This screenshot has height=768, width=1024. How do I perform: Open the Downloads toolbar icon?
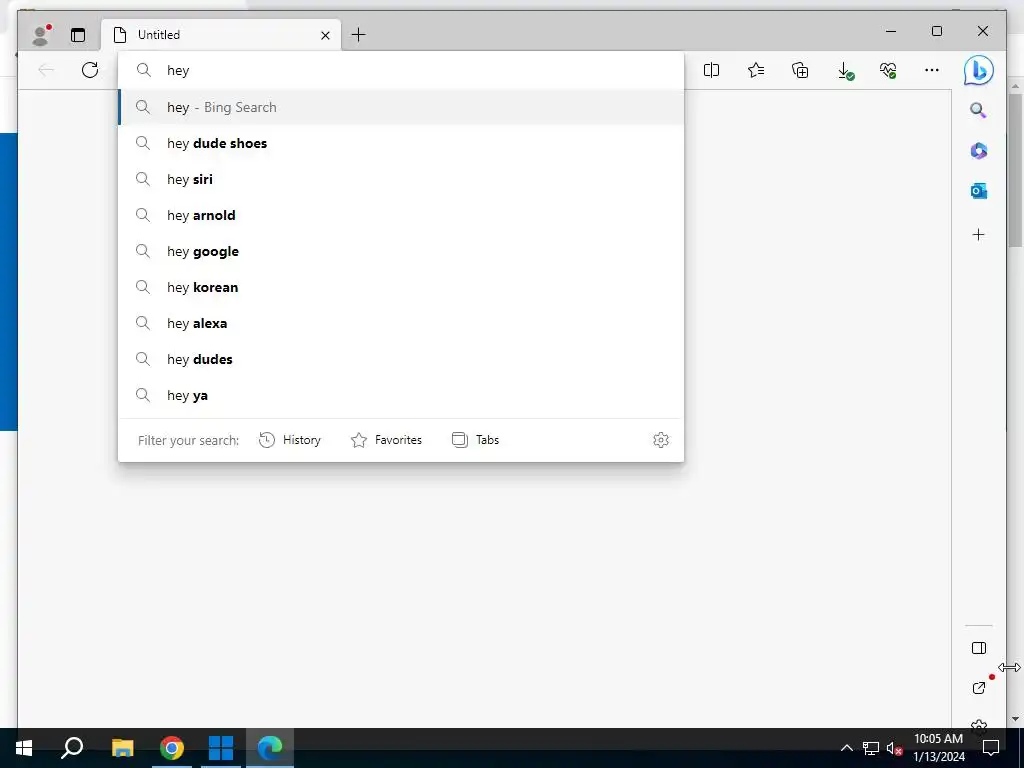pyautogui.click(x=844, y=71)
